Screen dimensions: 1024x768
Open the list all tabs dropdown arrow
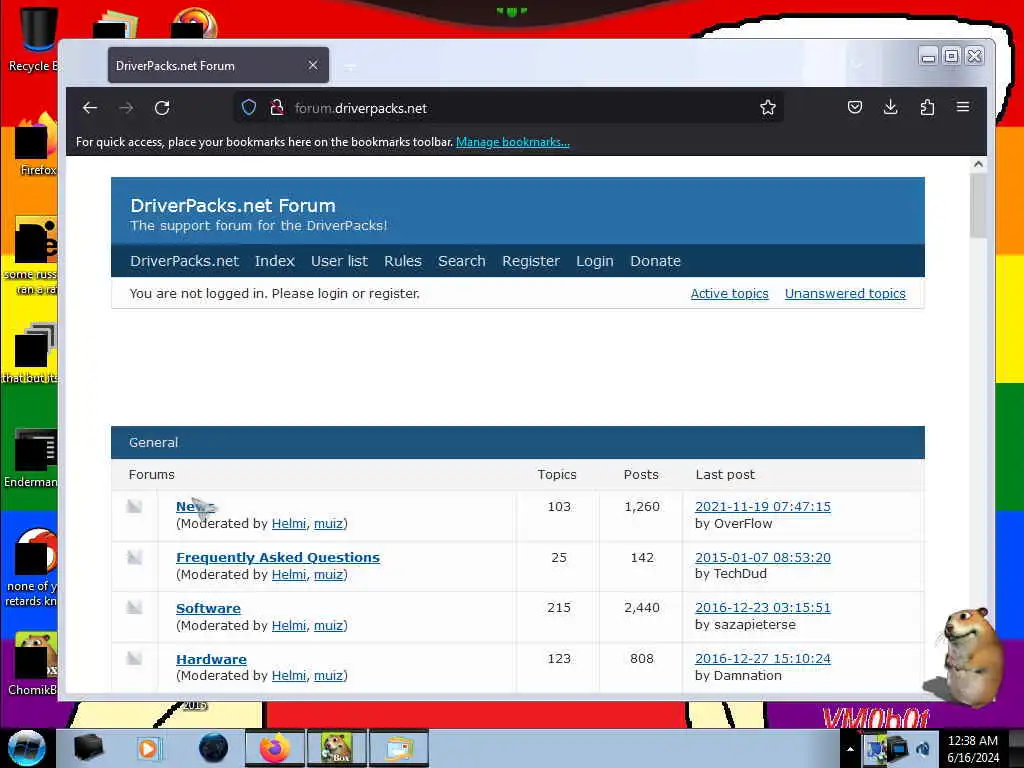(x=857, y=65)
